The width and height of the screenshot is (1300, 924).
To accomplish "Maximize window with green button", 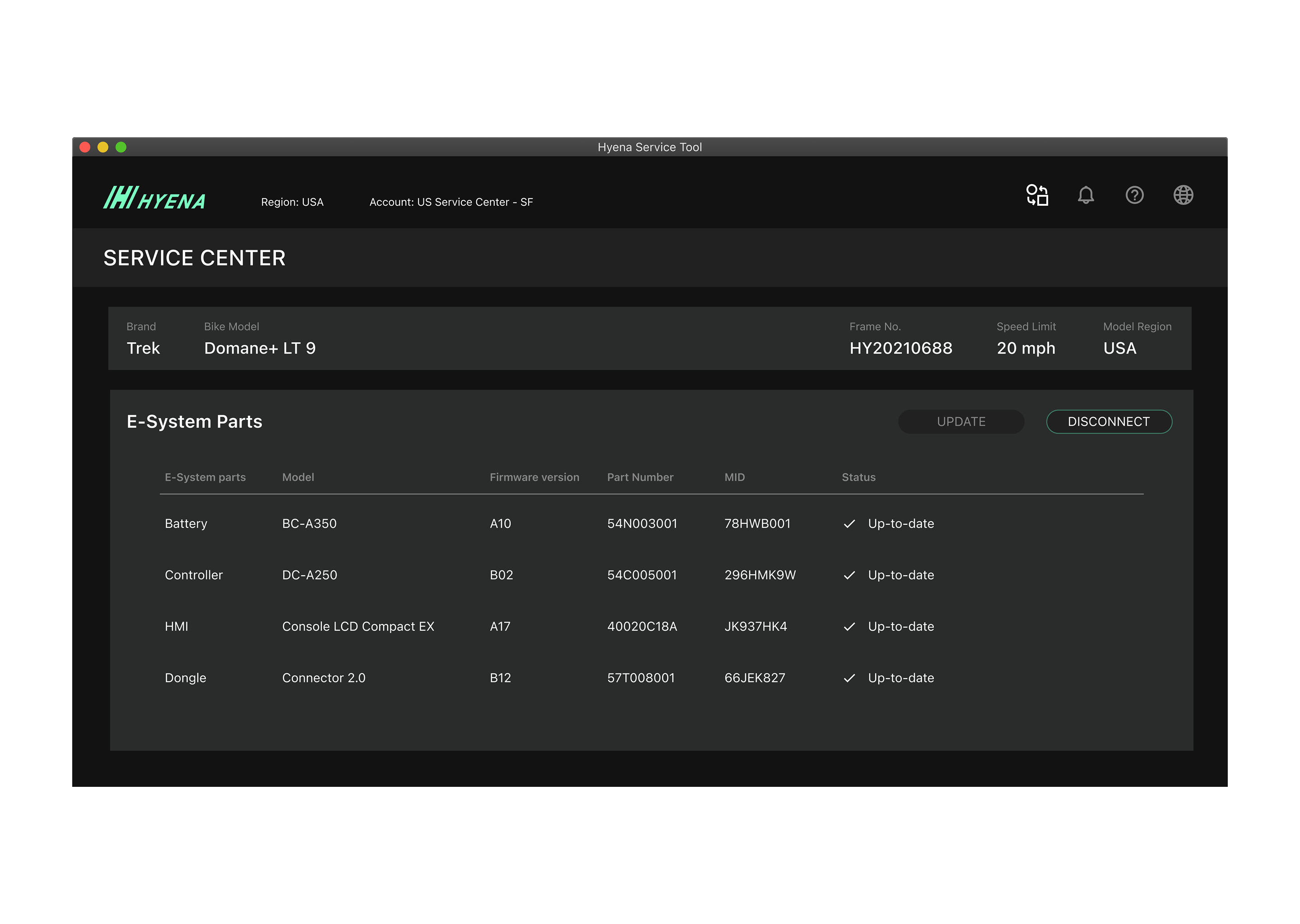I will 121,148.
